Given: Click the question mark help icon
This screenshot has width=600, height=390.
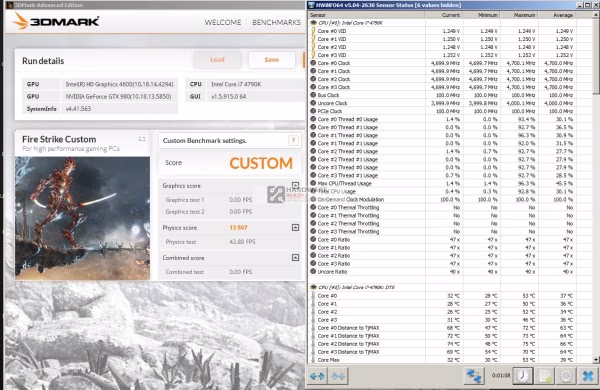Looking at the screenshot, I should (293, 140).
